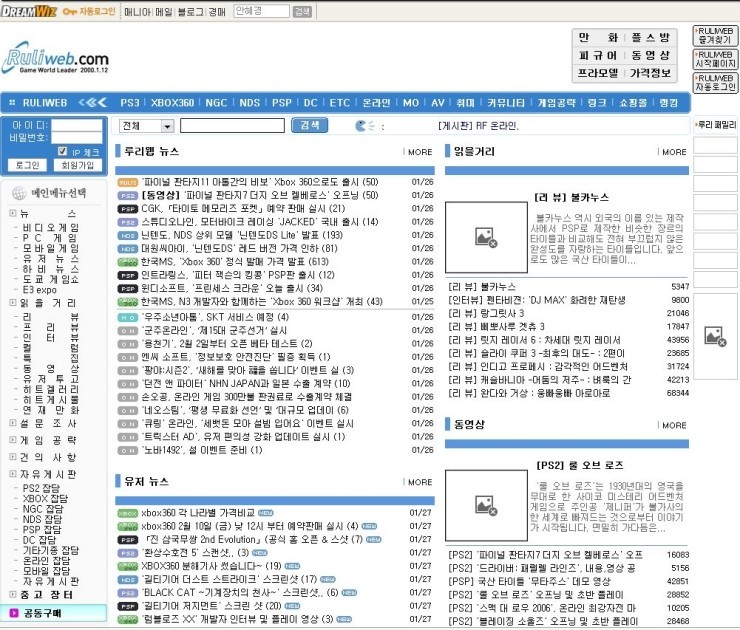This screenshot has width=740, height=630.
Task: Click the 로그인 button
Action: coord(27,165)
